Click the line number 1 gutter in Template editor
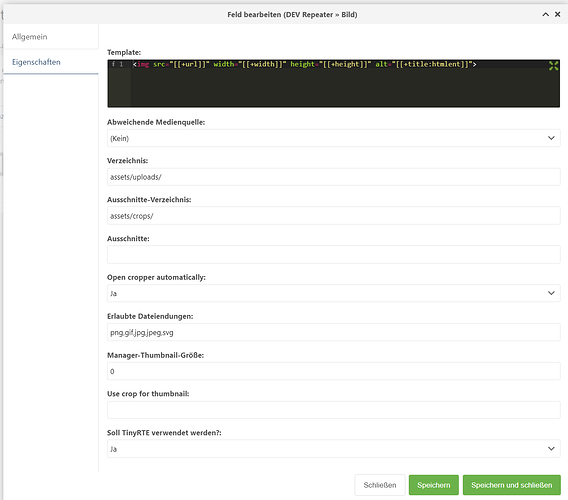 pos(121,64)
